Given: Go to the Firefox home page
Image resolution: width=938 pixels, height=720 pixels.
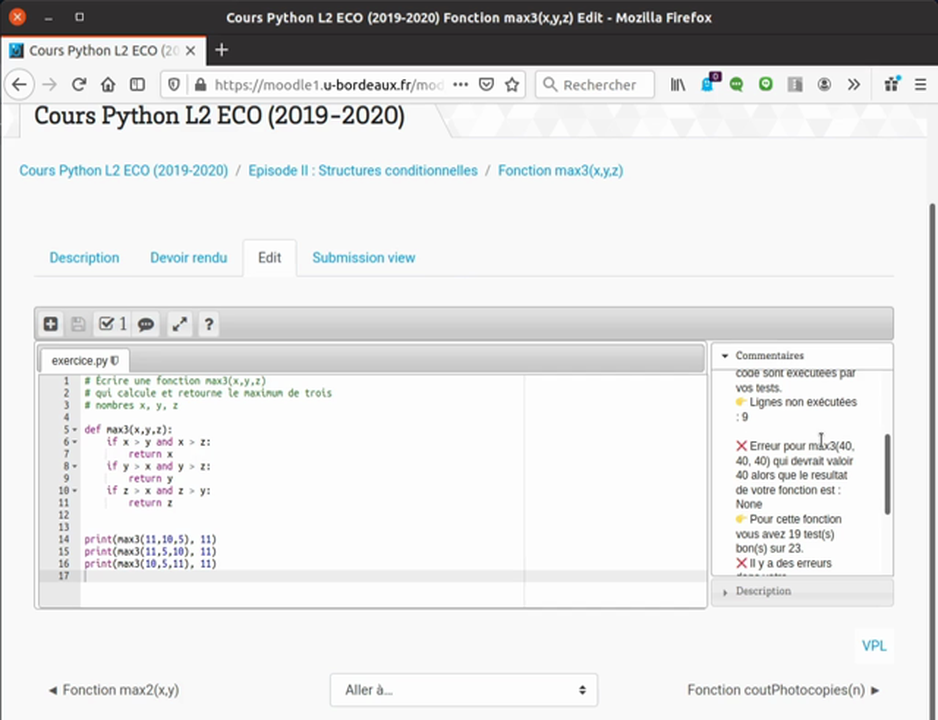Looking at the screenshot, I should click(x=108, y=85).
